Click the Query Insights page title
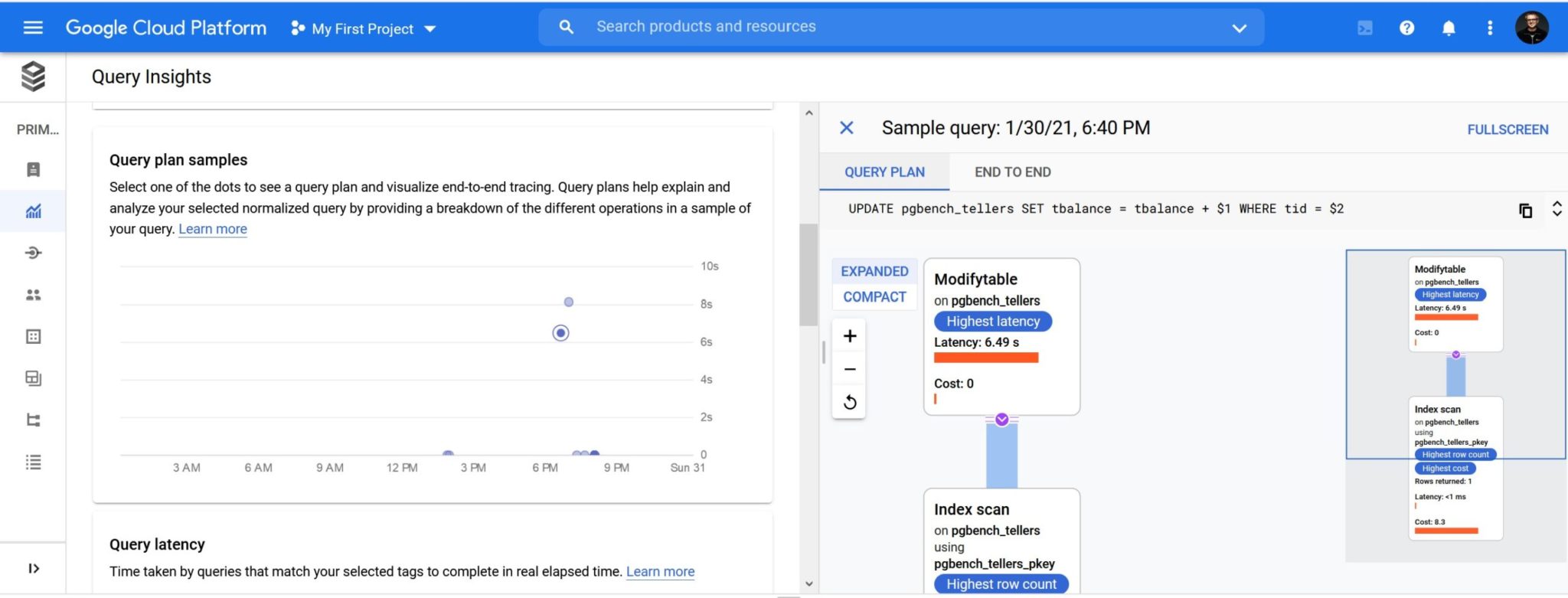Image resolution: width=1568 pixels, height=598 pixels. 152,77
